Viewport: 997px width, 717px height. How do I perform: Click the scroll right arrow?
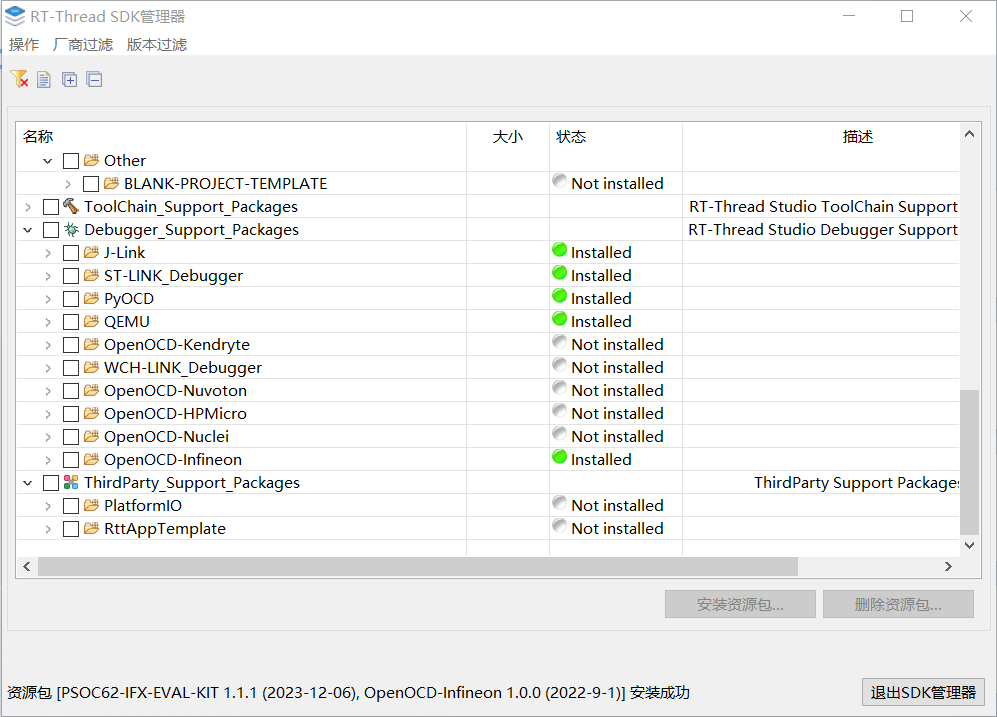click(948, 566)
